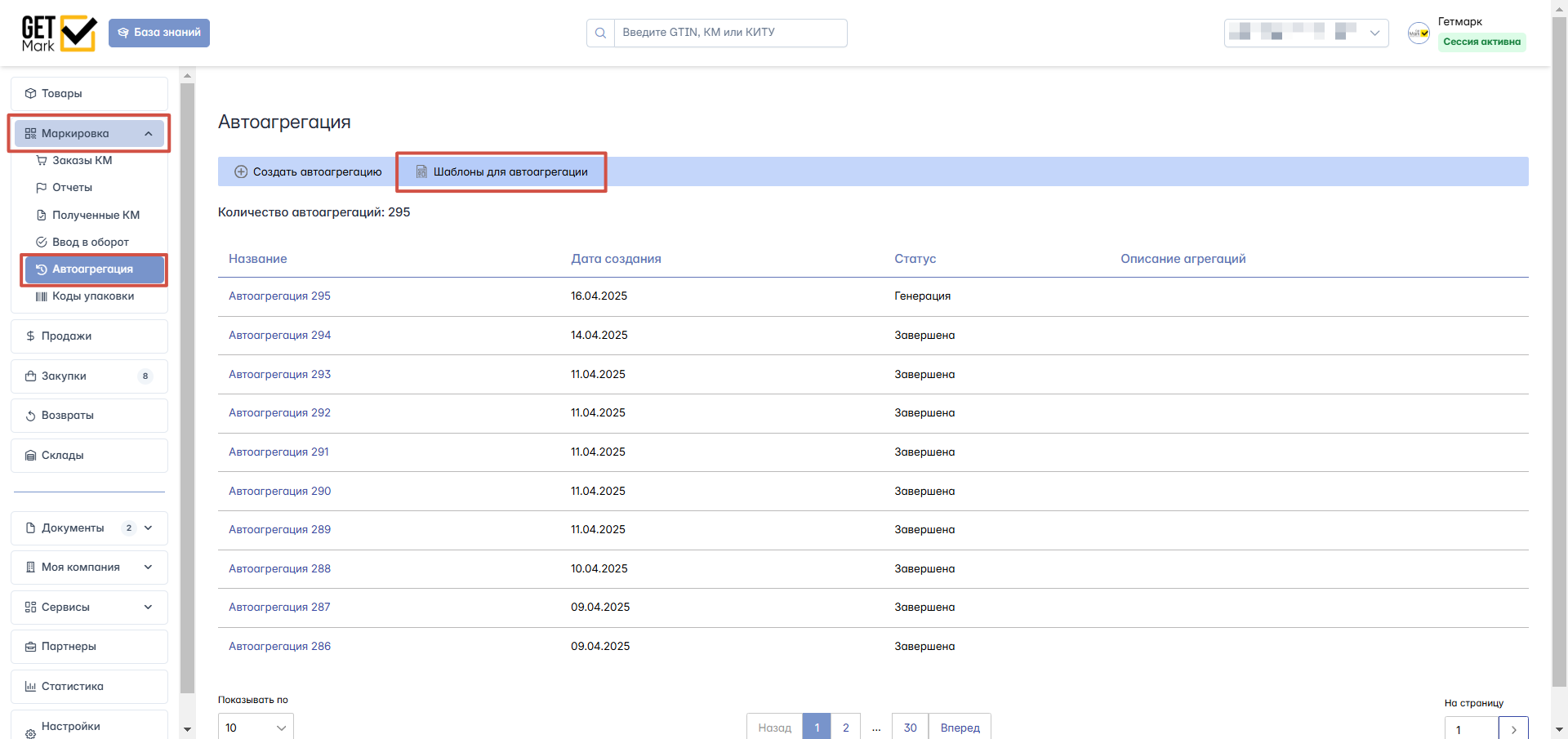Click the Настройки gear icon
The width and height of the screenshot is (1568, 739).
(30, 732)
